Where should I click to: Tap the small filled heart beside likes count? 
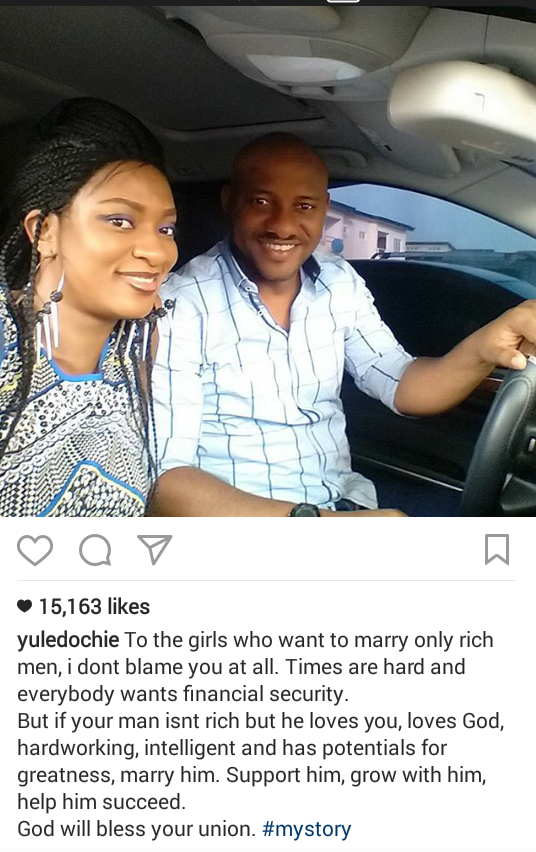[24, 606]
